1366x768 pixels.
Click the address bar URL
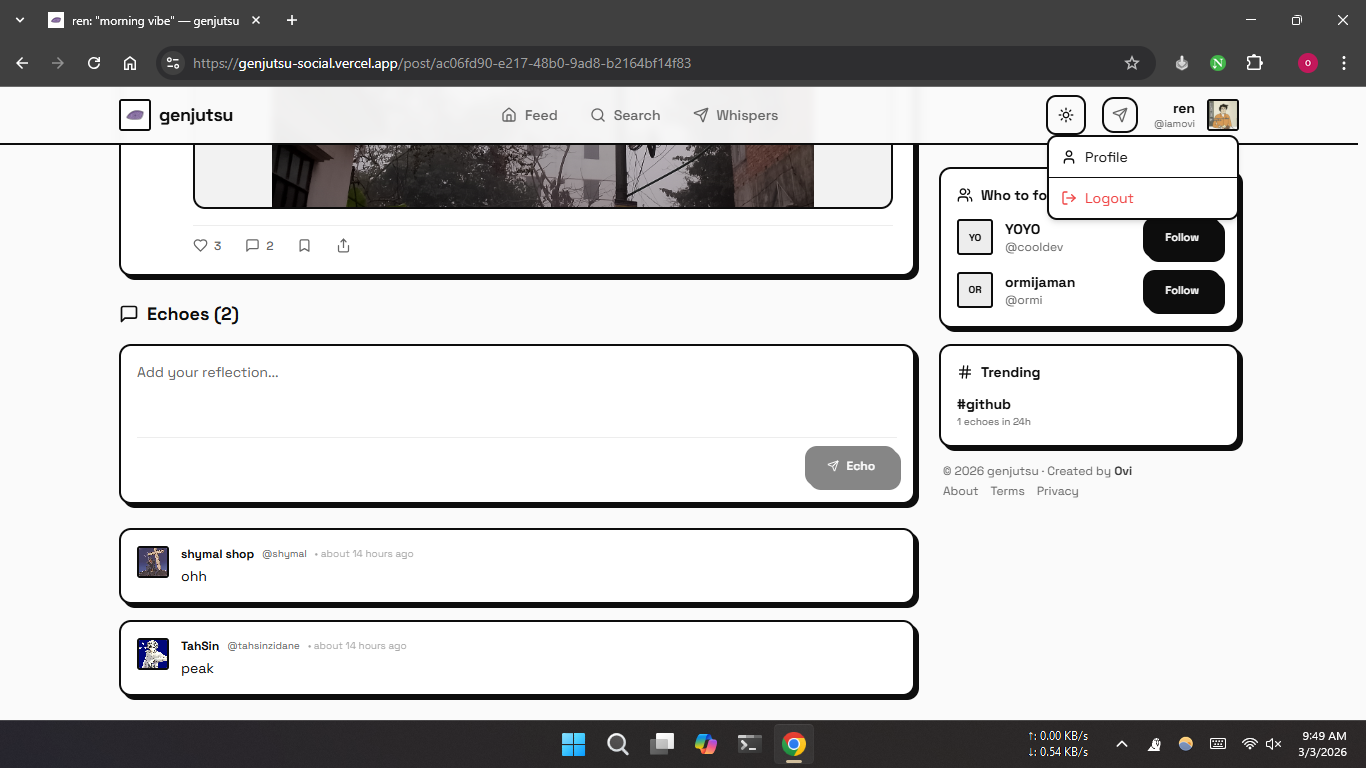442,63
